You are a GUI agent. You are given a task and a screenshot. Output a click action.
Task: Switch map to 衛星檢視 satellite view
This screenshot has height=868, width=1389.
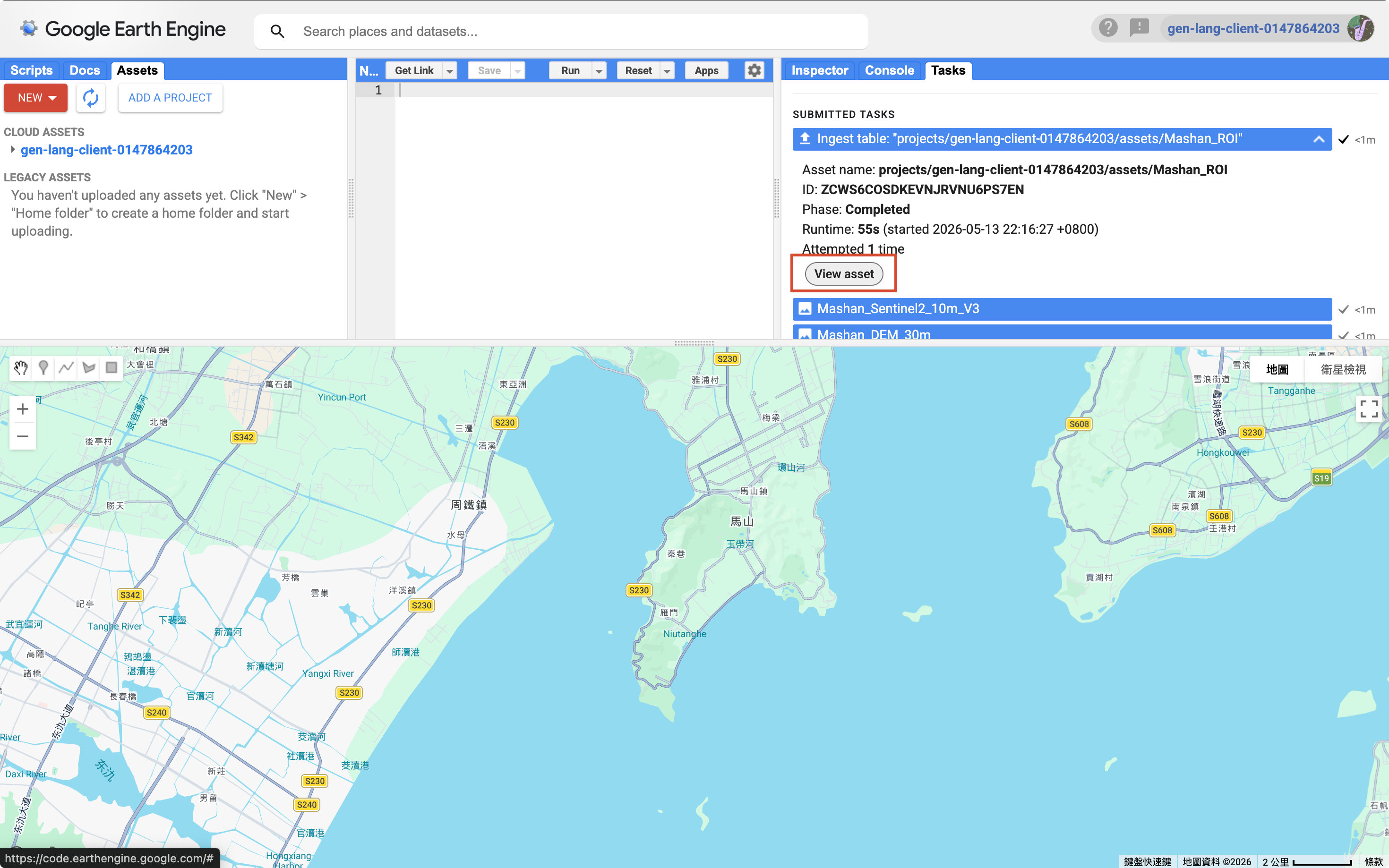pos(1343,369)
